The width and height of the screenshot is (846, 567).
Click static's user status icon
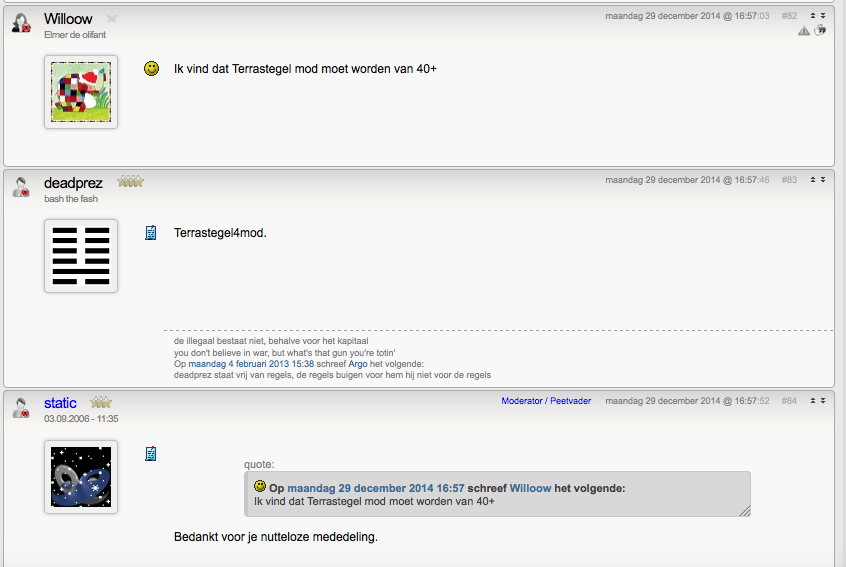pos(21,408)
